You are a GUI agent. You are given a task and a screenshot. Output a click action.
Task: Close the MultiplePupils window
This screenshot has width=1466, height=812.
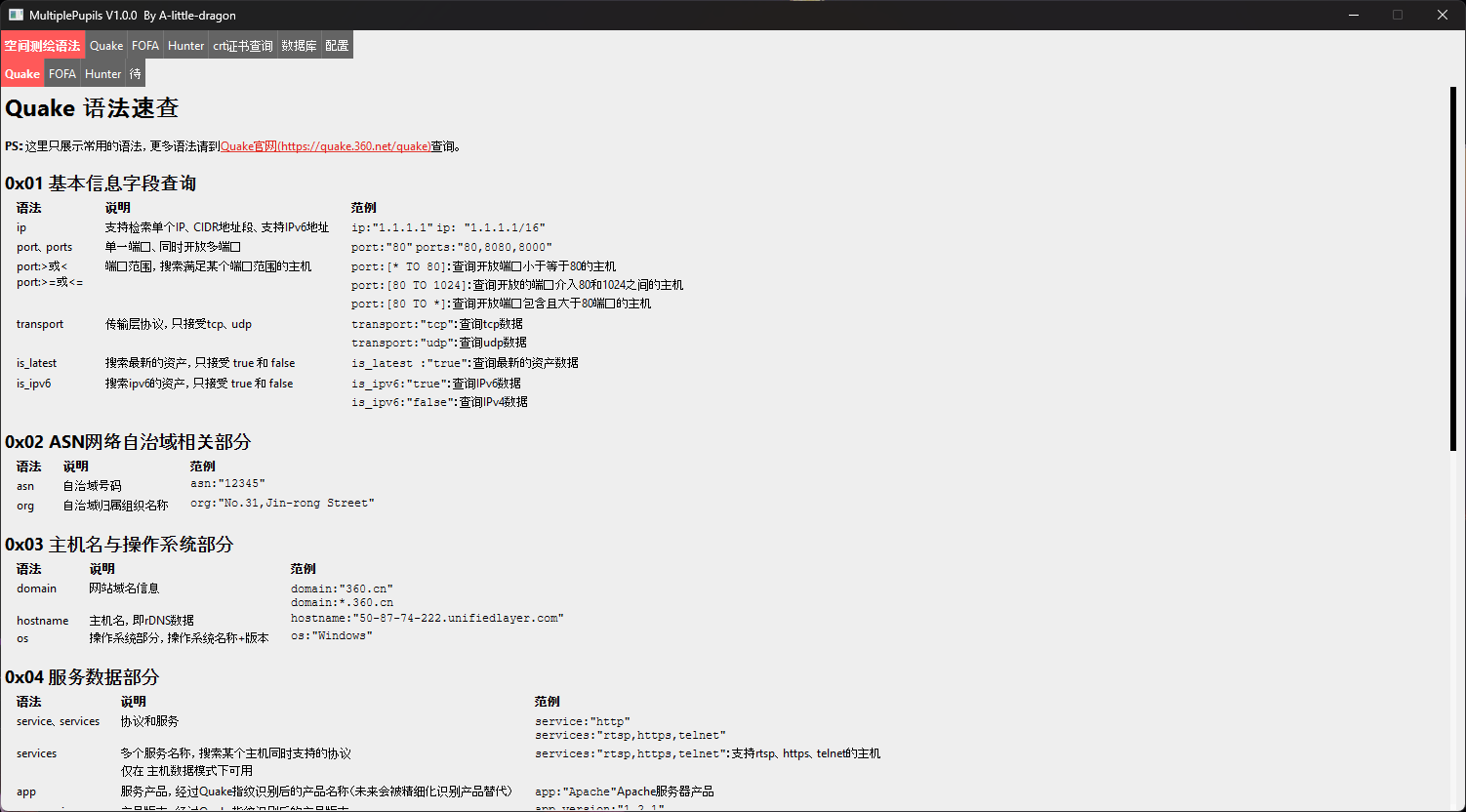[x=1443, y=15]
